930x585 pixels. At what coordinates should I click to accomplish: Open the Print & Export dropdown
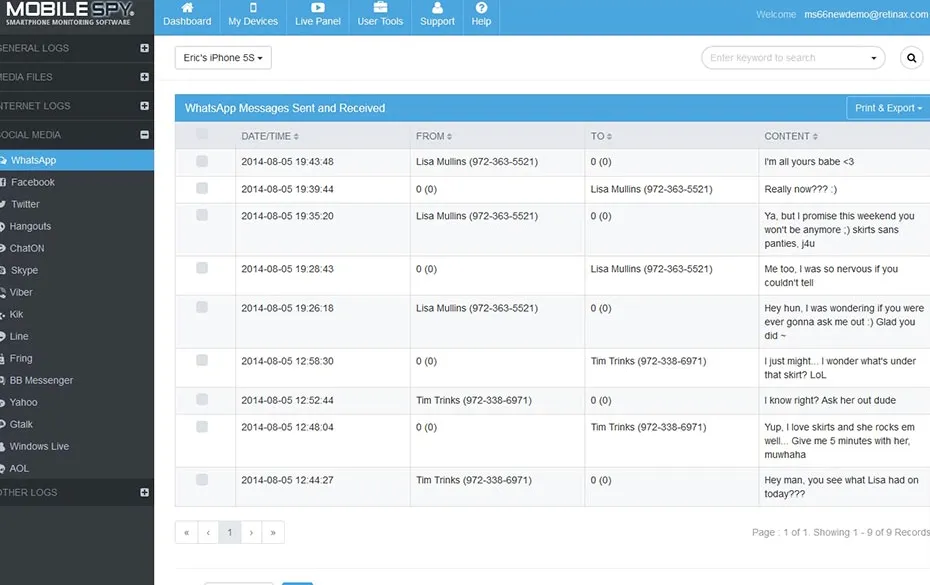(x=888, y=108)
